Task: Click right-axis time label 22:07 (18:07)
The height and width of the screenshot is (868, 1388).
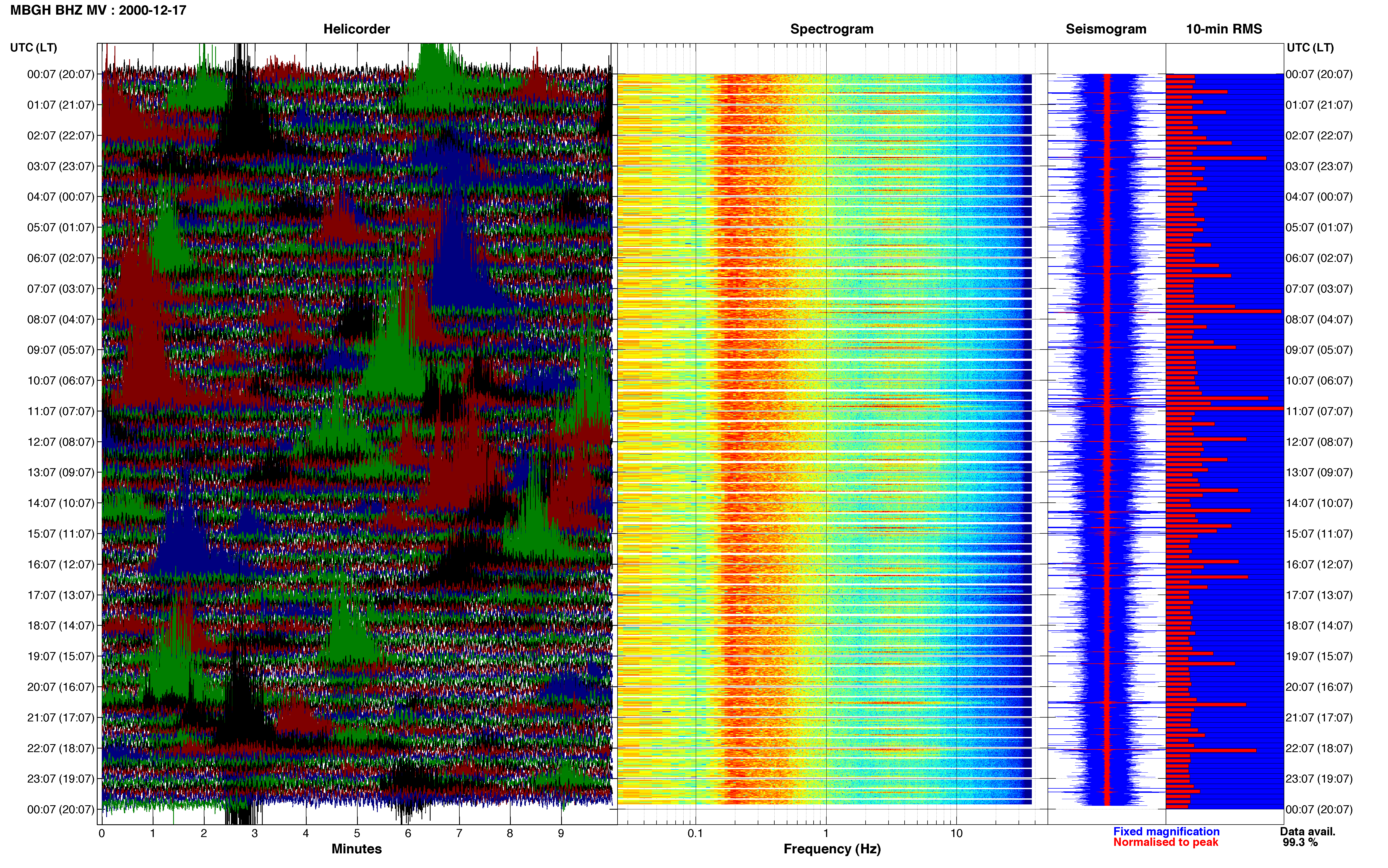Action: [x=1319, y=748]
